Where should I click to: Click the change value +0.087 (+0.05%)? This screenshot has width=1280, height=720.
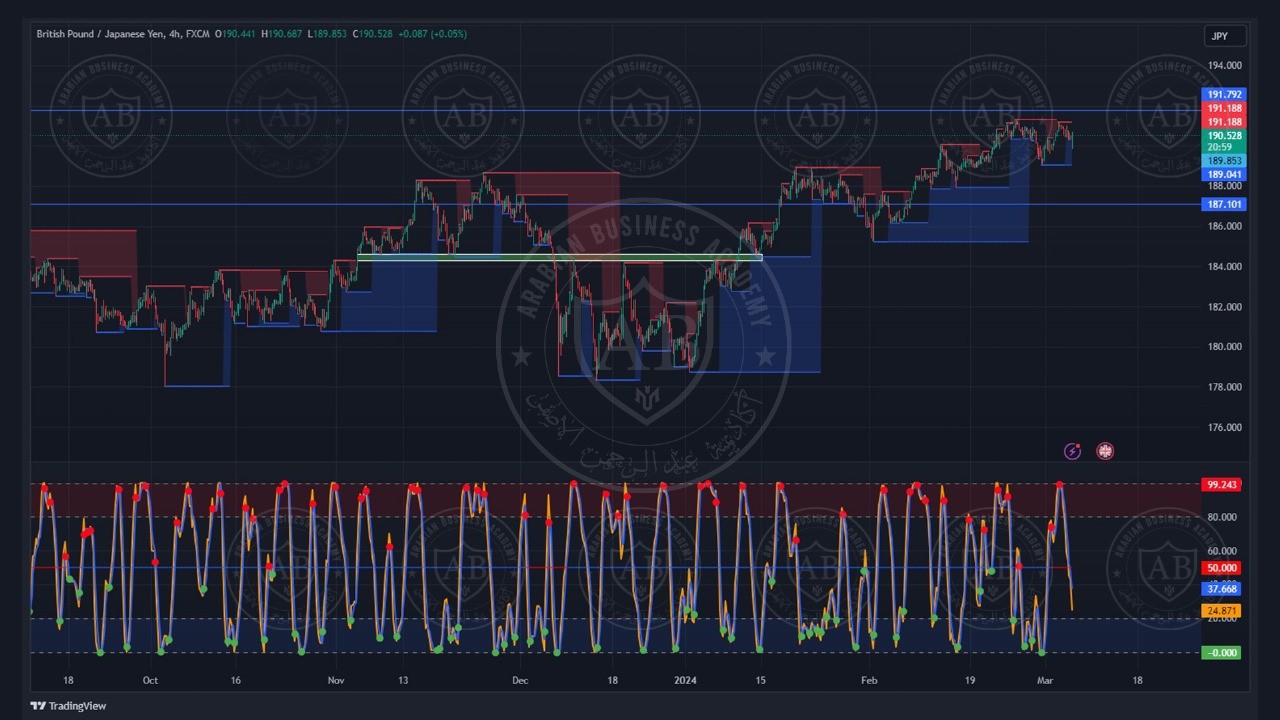coord(432,34)
